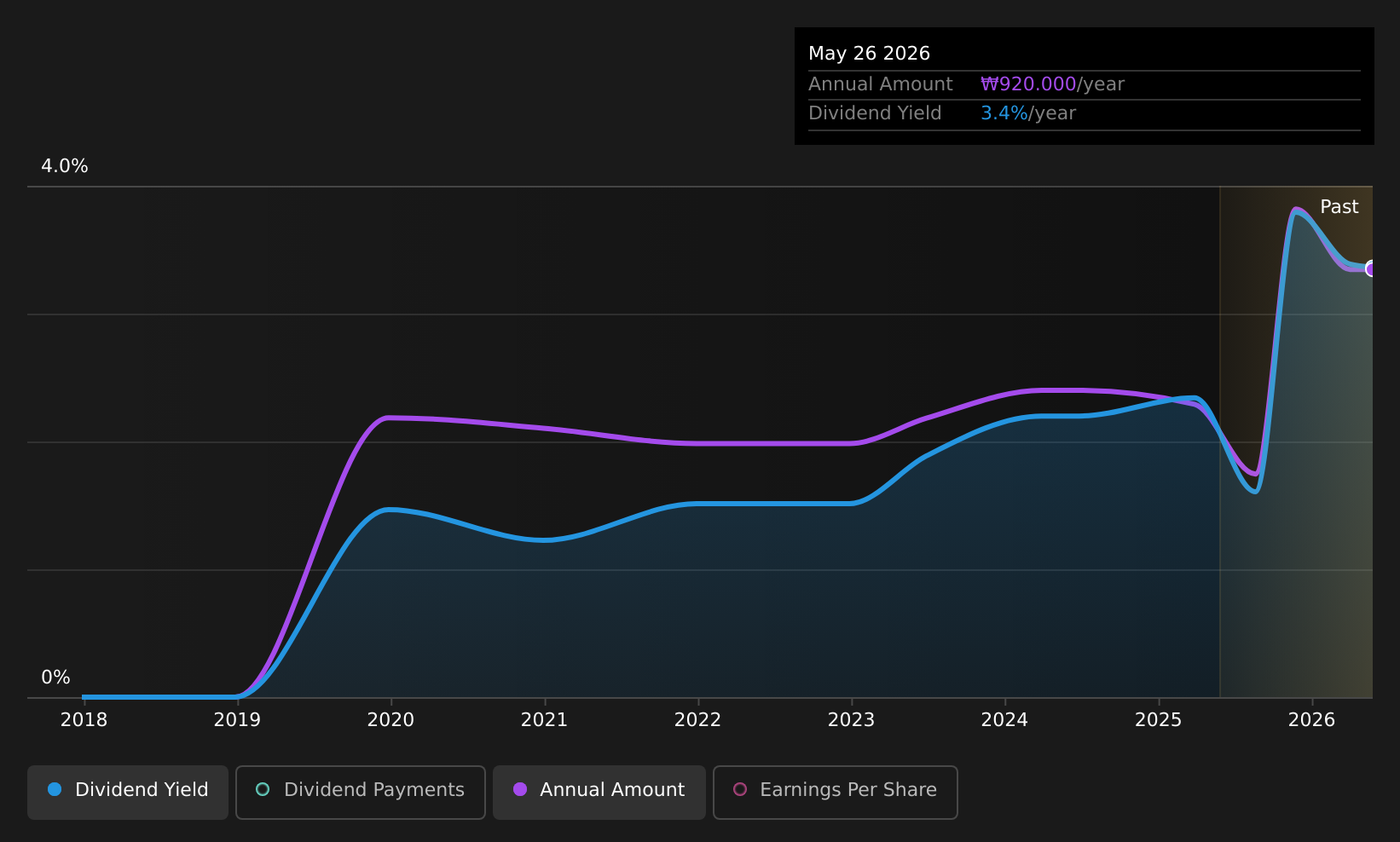The height and width of the screenshot is (842, 1400).
Task: Toggle the Annual Amount legend series
Action: (x=599, y=793)
